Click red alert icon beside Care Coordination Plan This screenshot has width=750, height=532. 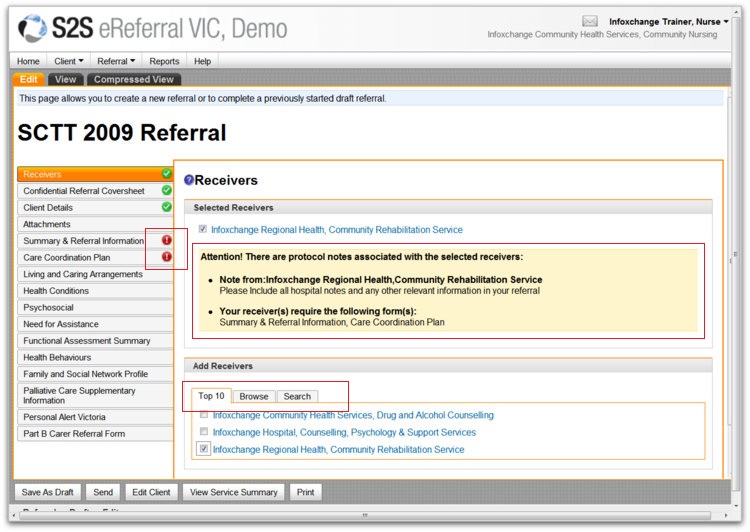(166, 257)
